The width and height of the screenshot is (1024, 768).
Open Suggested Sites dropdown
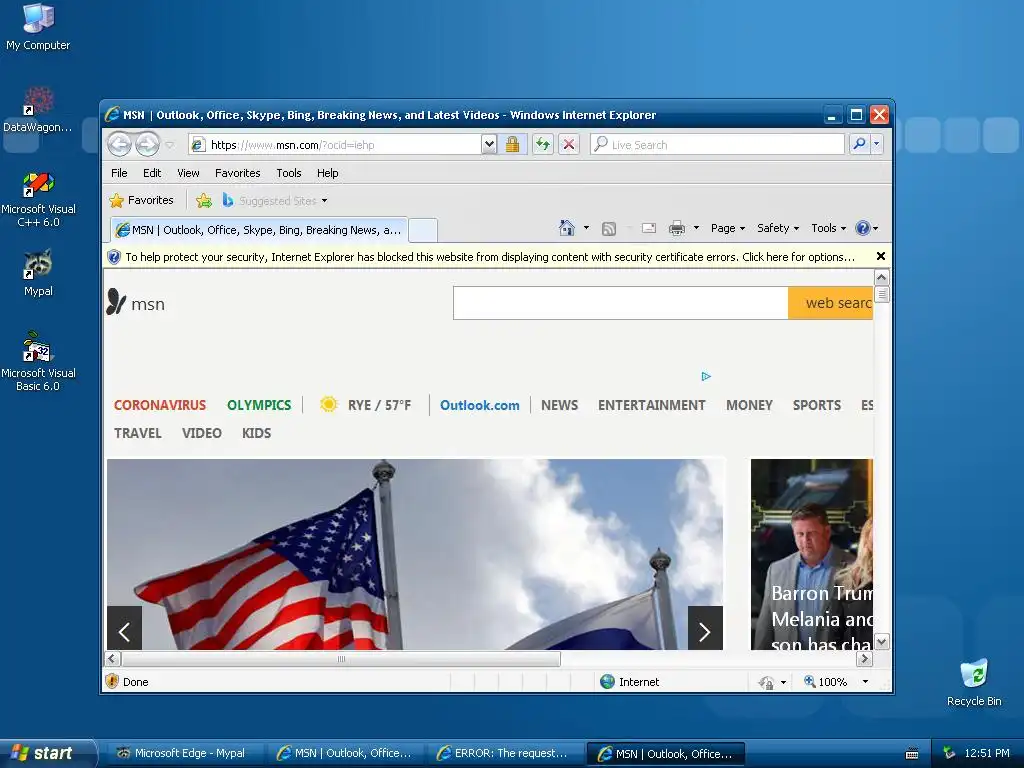point(274,200)
